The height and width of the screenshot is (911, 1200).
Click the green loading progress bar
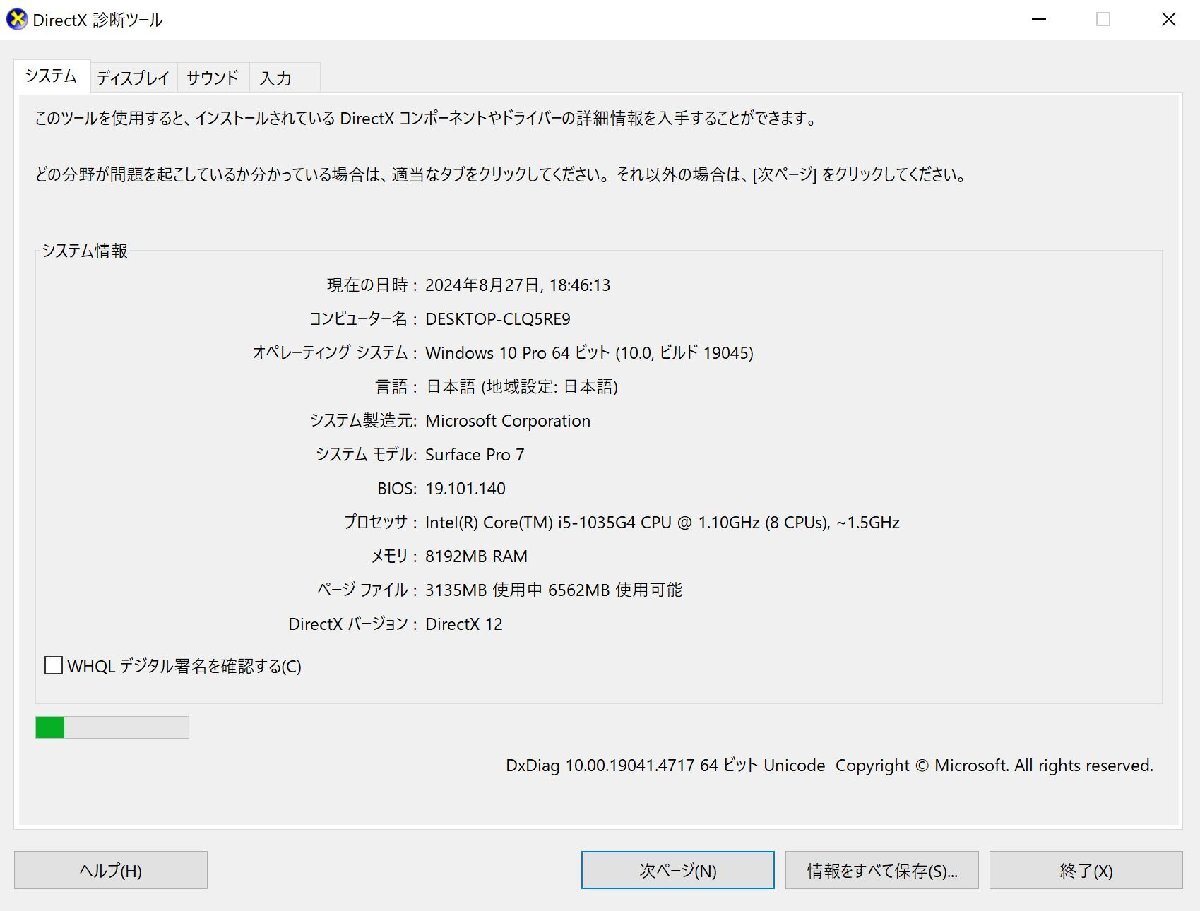(x=112, y=727)
